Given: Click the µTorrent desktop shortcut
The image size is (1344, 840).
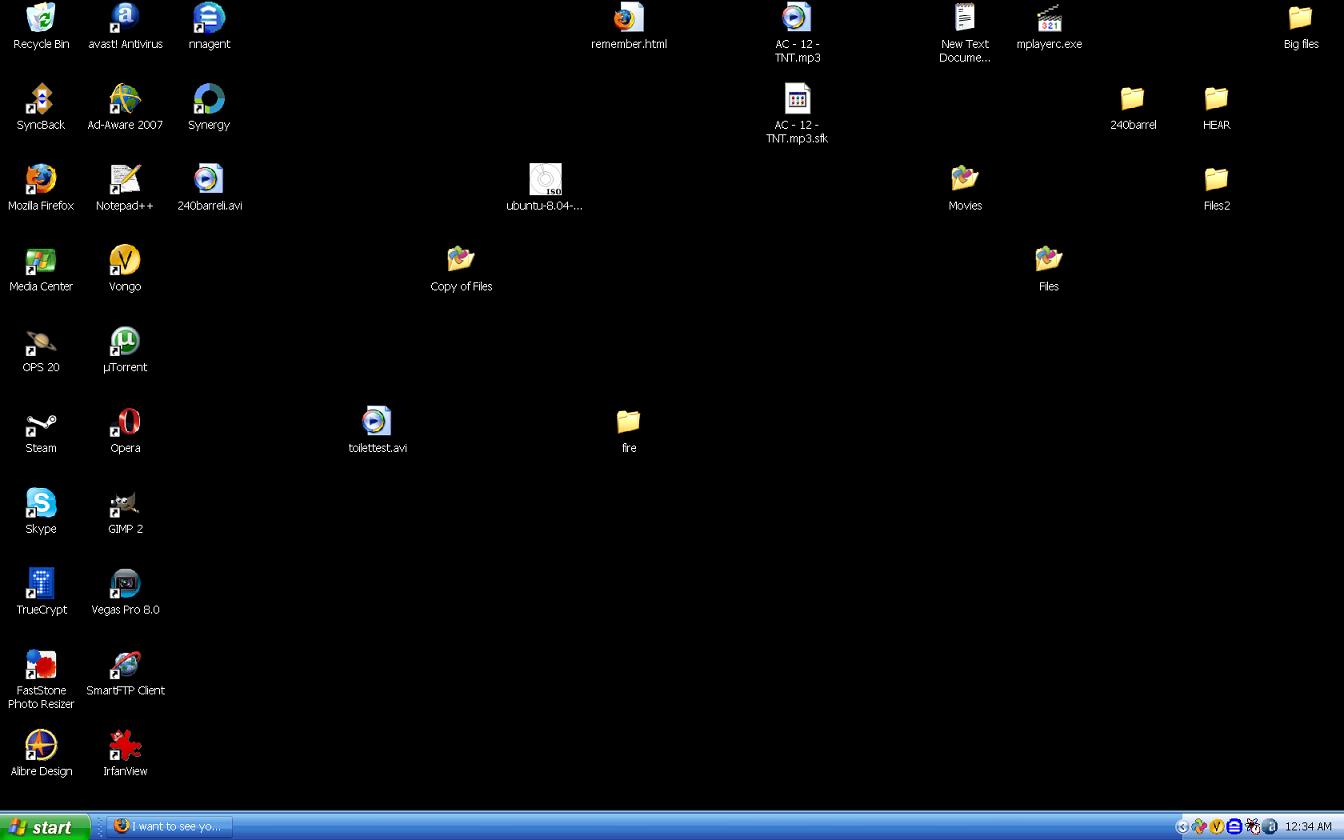Looking at the screenshot, I should pos(125,342).
